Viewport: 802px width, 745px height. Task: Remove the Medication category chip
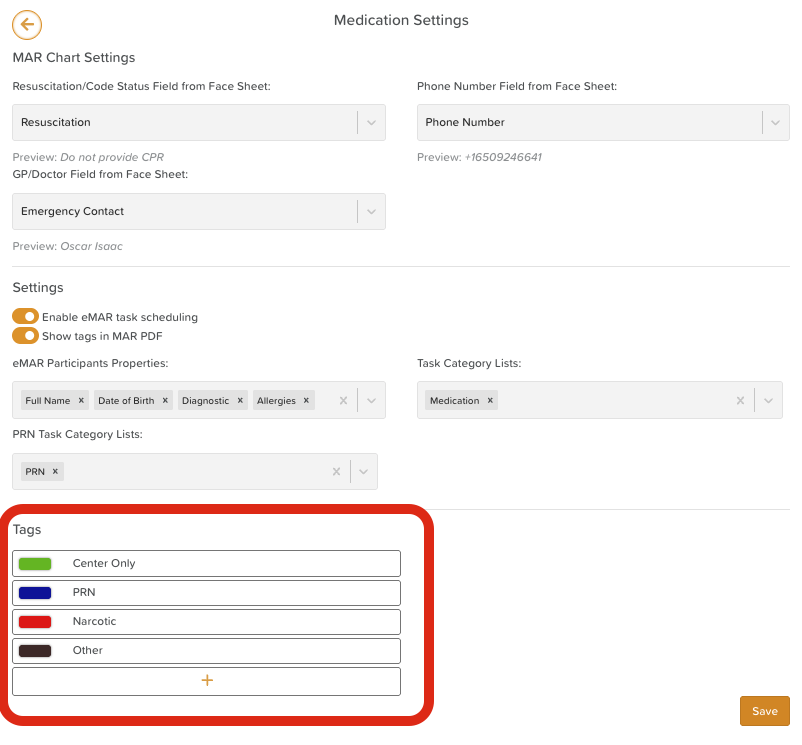click(x=490, y=401)
